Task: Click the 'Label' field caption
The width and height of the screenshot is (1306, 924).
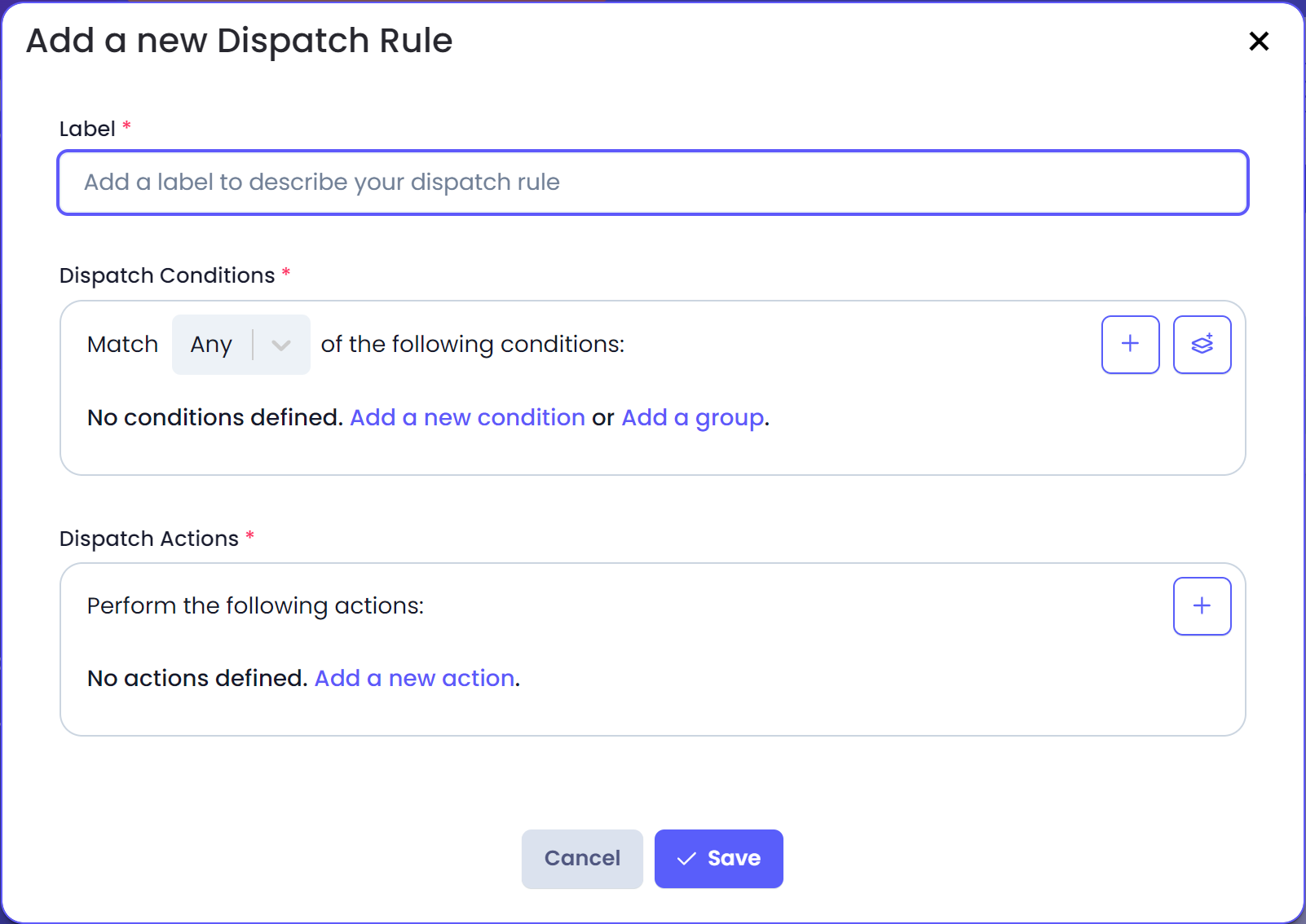Action: (86, 129)
